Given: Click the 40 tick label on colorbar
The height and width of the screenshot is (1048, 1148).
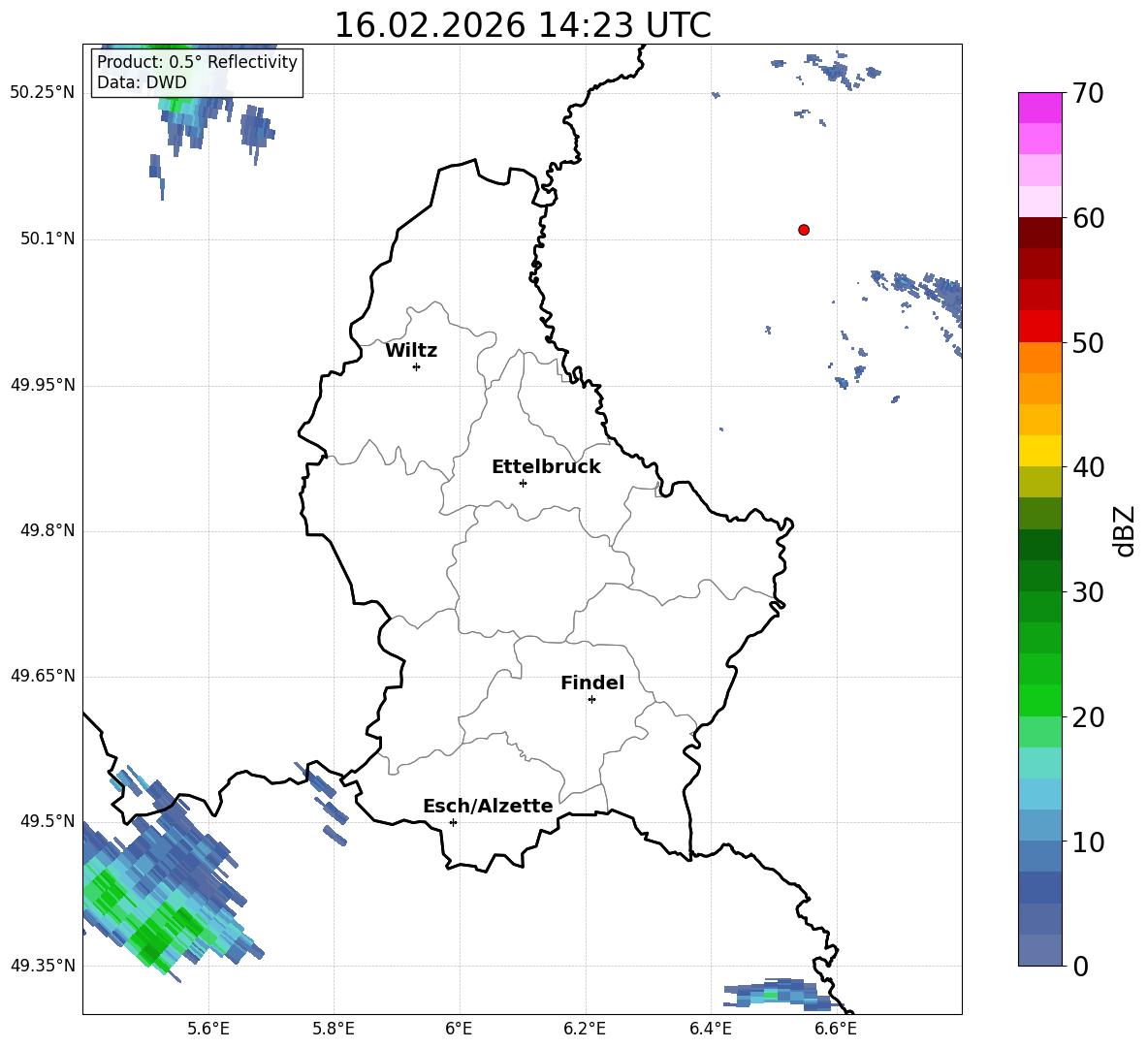Looking at the screenshot, I should point(1088,467).
